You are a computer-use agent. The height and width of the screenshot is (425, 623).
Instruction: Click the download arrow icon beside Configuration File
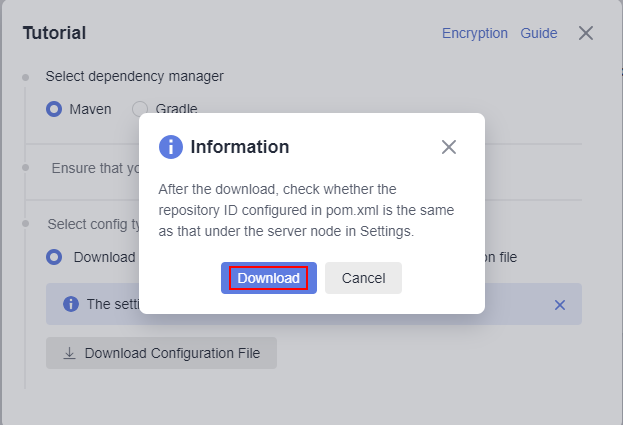coord(70,353)
